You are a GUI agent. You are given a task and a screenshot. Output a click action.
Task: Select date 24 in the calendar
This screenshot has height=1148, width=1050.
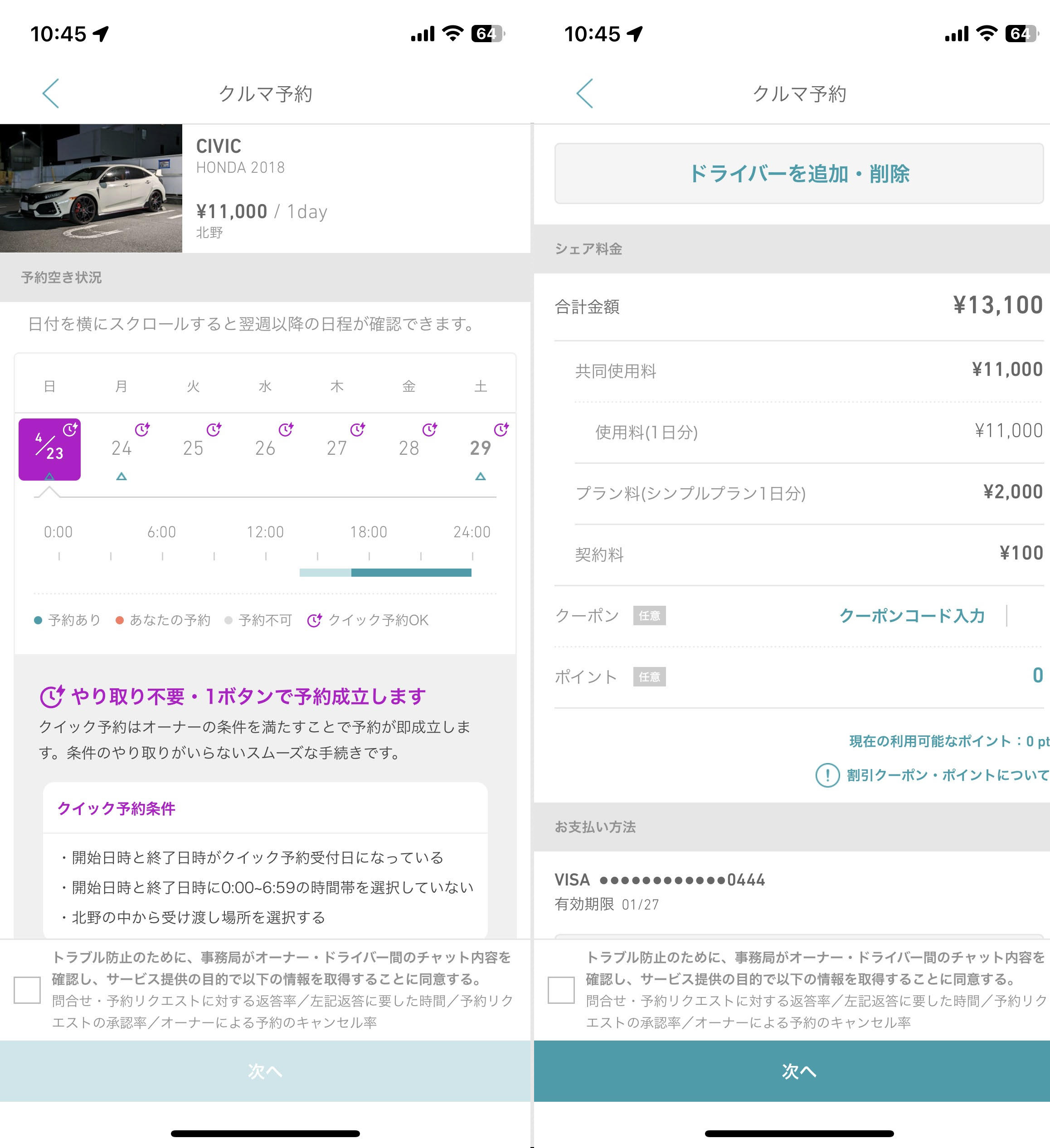[122, 448]
